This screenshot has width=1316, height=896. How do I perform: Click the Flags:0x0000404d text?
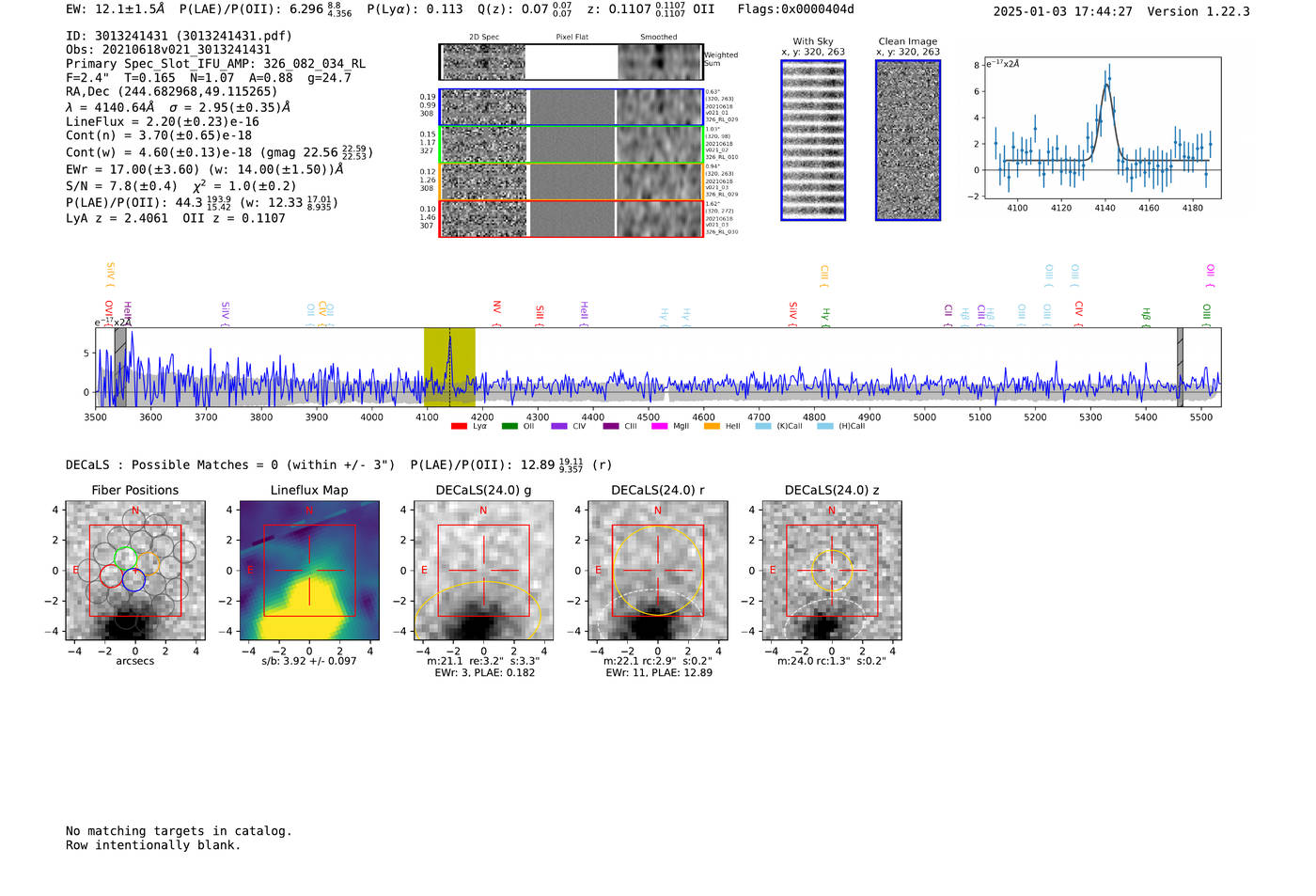(795, 9)
